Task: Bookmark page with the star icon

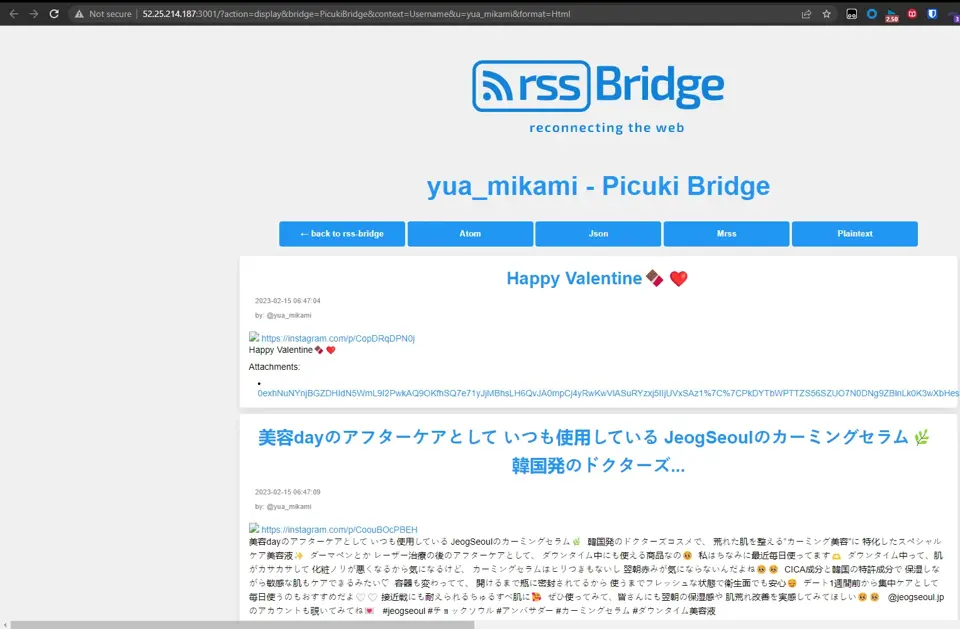Action: [x=827, y=13]
